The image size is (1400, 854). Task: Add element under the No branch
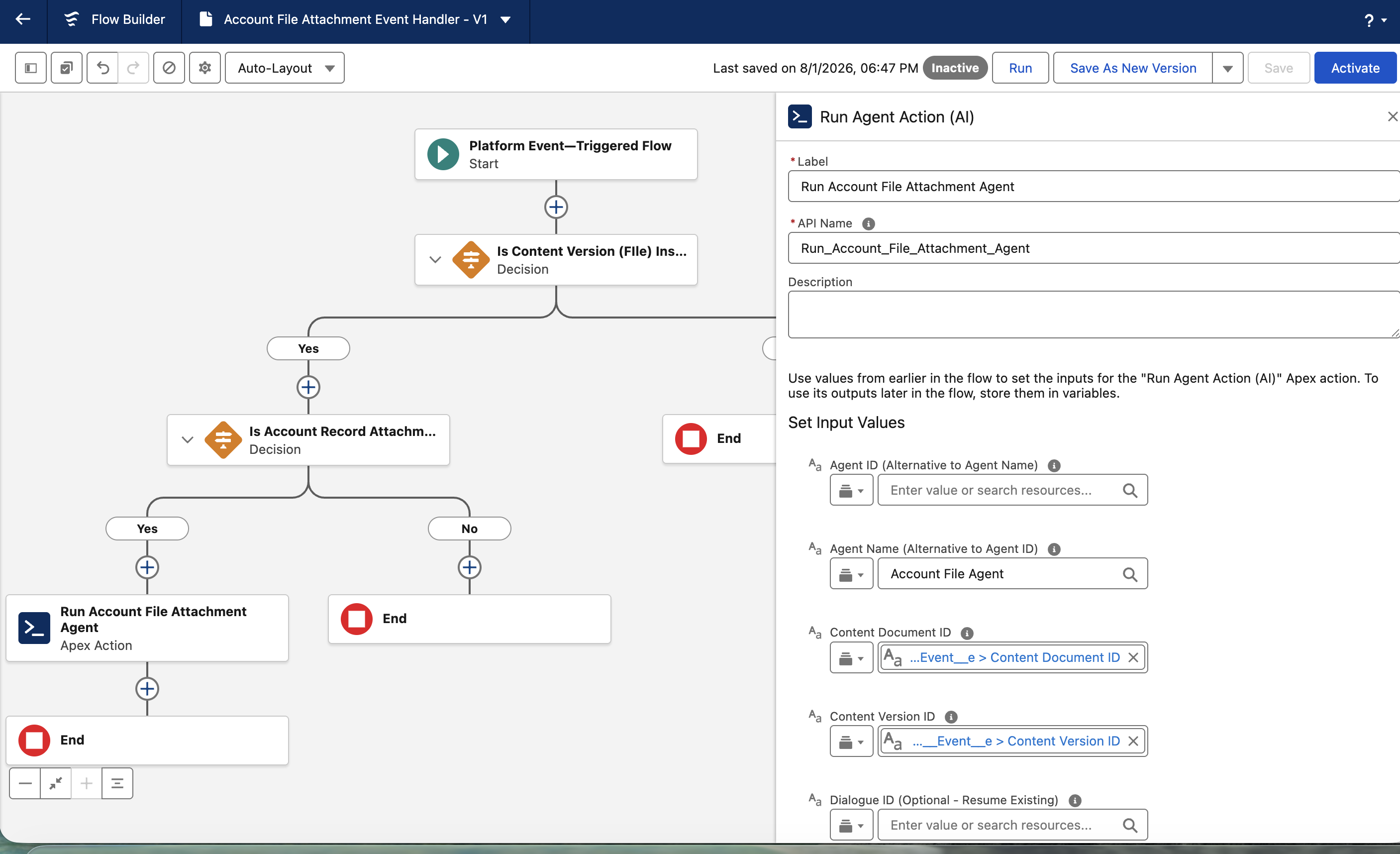click(x=469, y=568)
